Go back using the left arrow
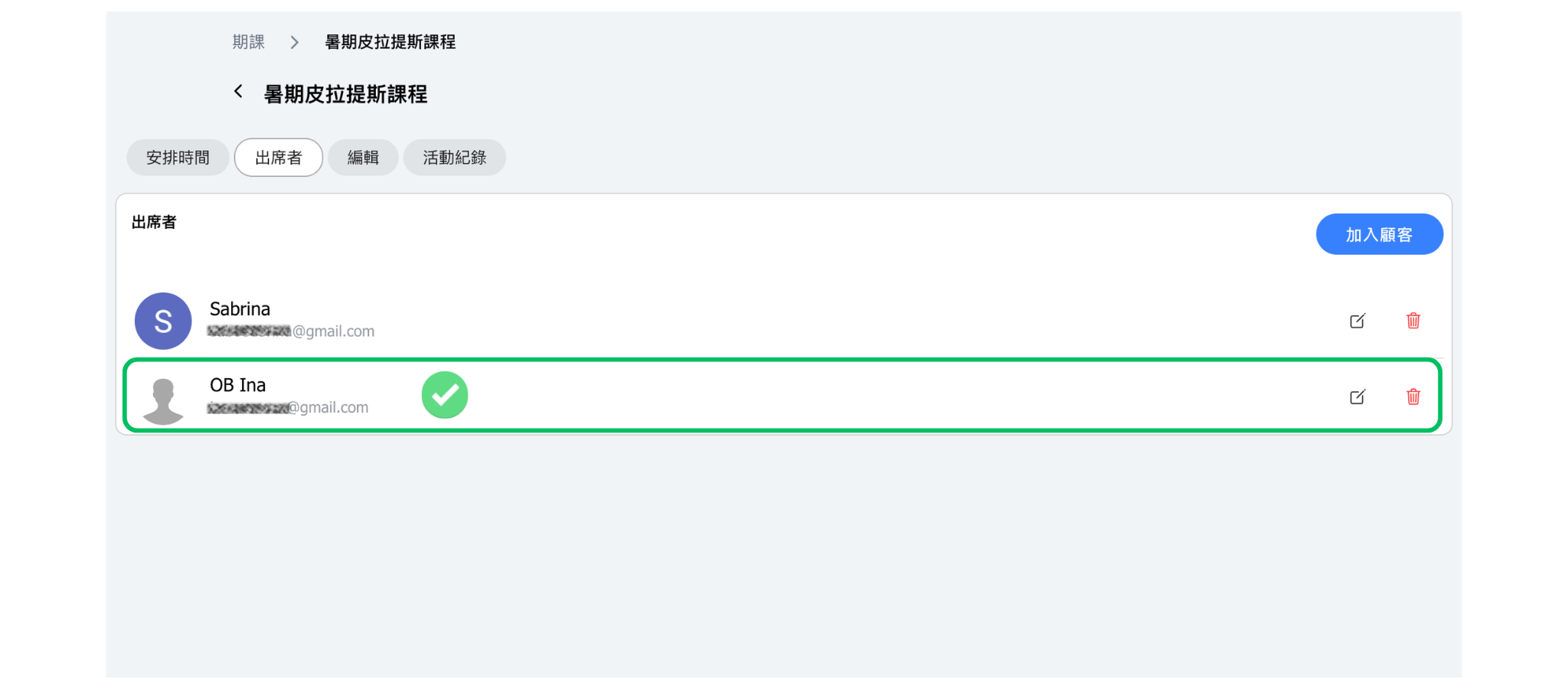1568x689 pixels. [x=239, y=92]
